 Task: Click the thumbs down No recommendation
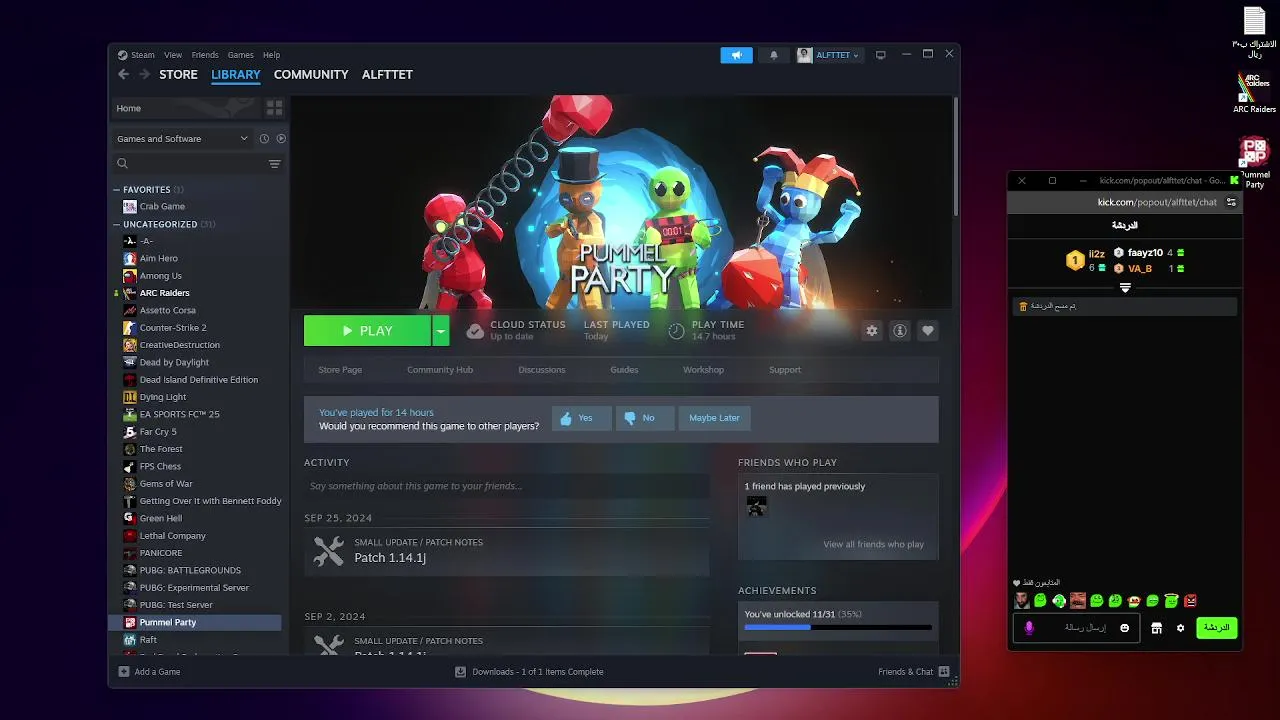click(645, 418)
